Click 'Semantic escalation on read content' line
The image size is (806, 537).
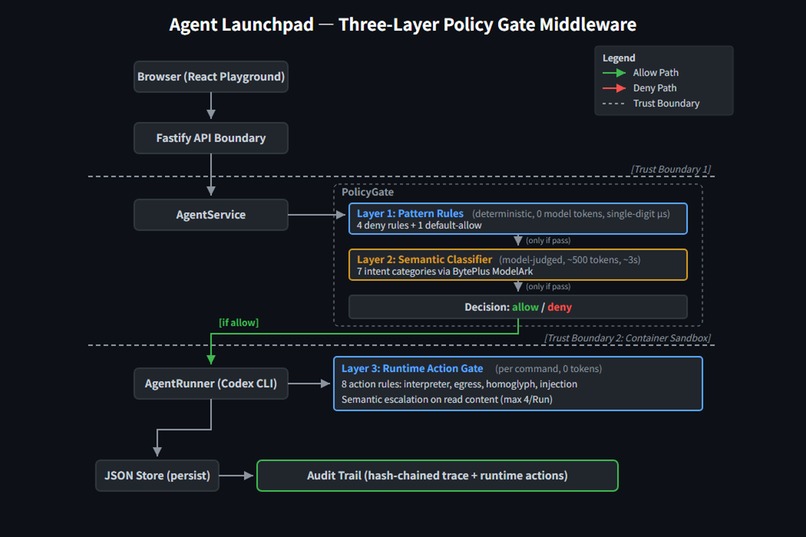(447, 399)
